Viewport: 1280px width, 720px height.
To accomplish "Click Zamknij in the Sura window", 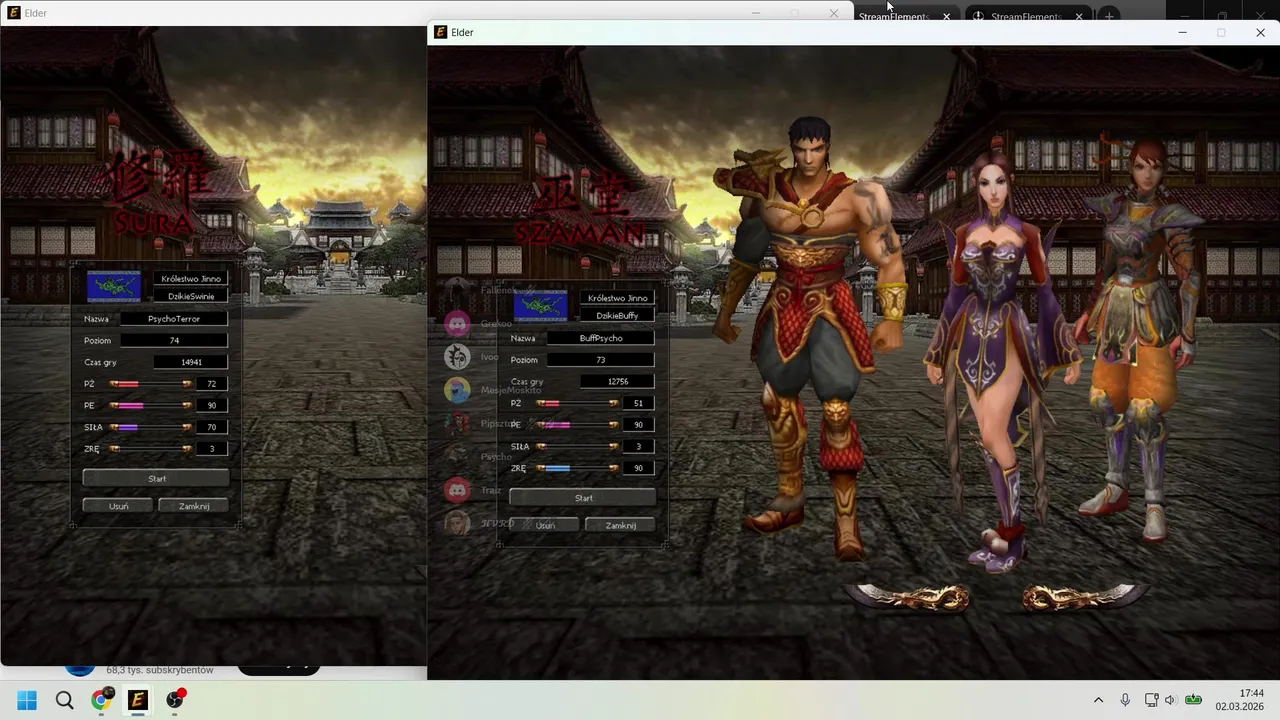I will [x=194, y=506].
